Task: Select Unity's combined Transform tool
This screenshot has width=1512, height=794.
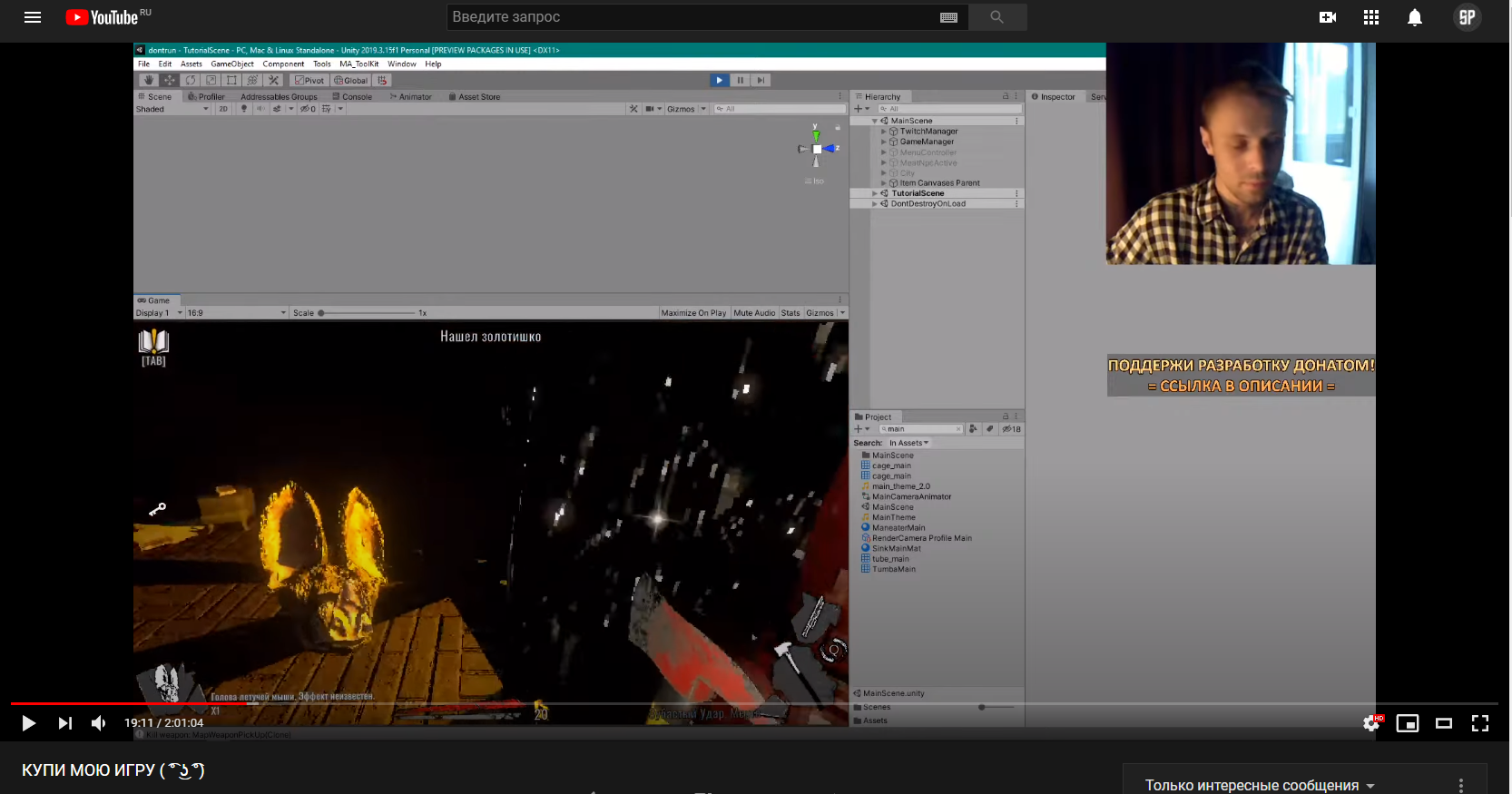Action: pos(252,80)
